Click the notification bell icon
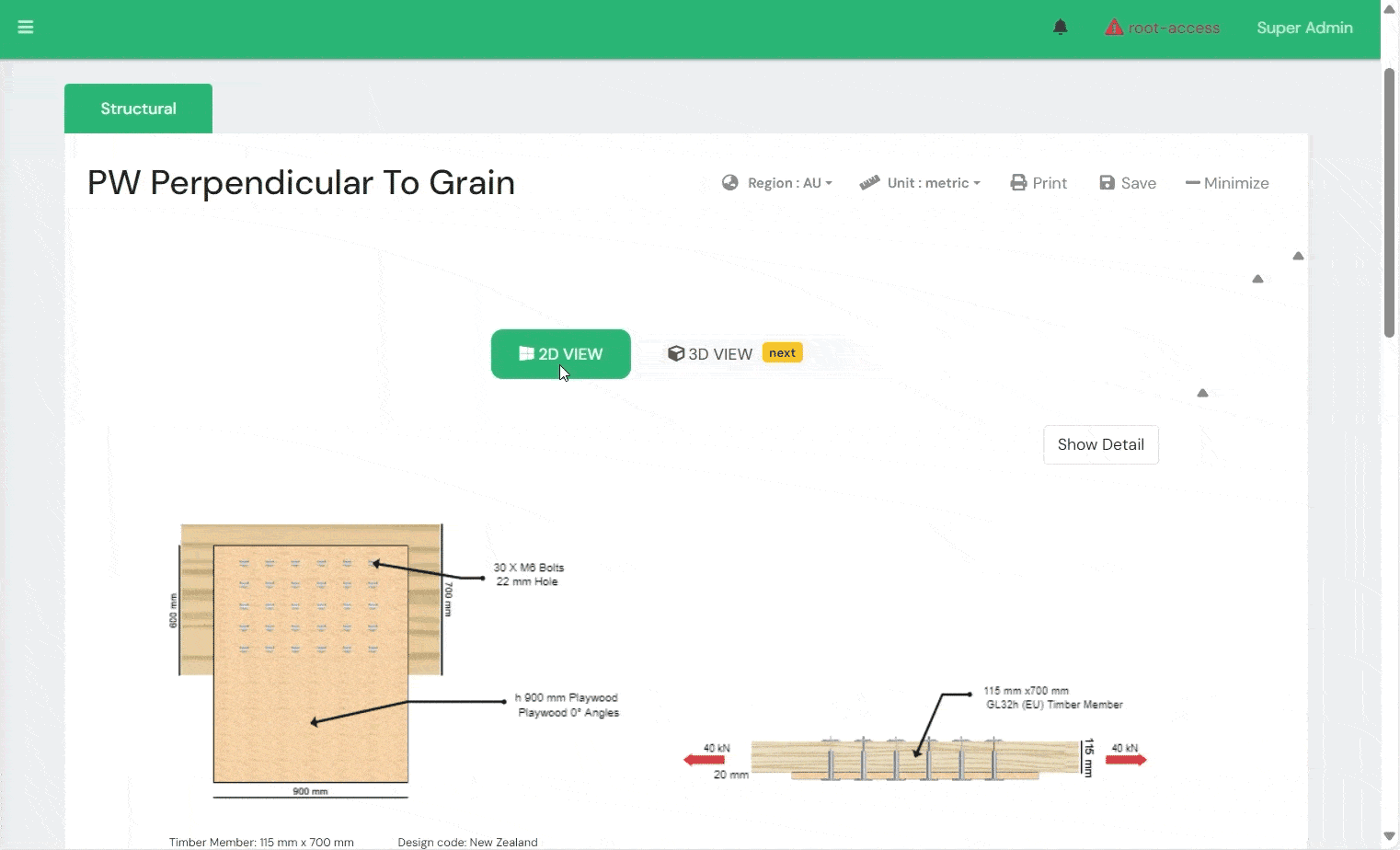1400x850 pixels. click(1061, 28)
